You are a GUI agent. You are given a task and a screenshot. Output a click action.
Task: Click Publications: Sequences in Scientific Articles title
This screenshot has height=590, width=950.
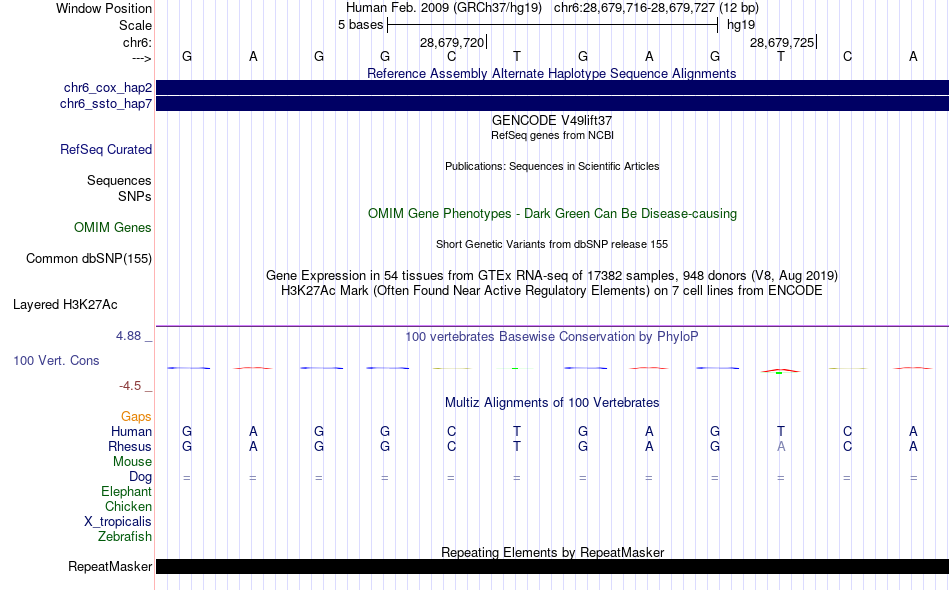click(552, 166)
